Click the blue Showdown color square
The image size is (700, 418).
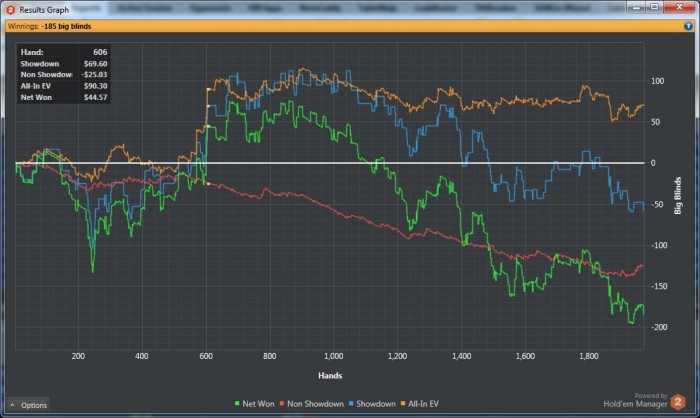tap(351, 404)
